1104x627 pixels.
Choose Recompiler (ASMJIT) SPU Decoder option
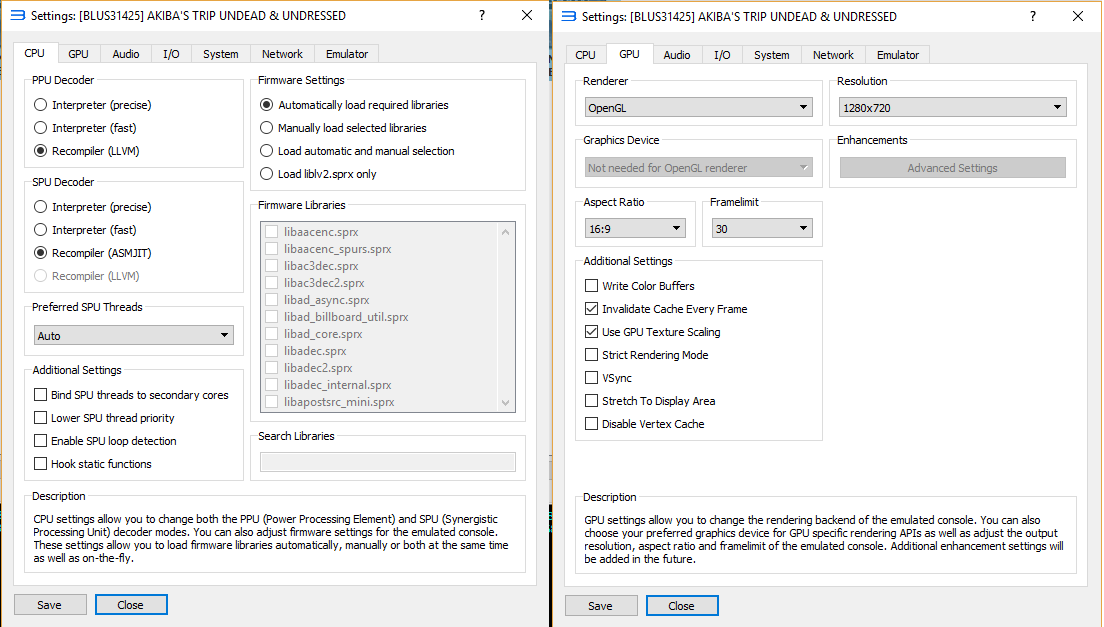point(40,253)
